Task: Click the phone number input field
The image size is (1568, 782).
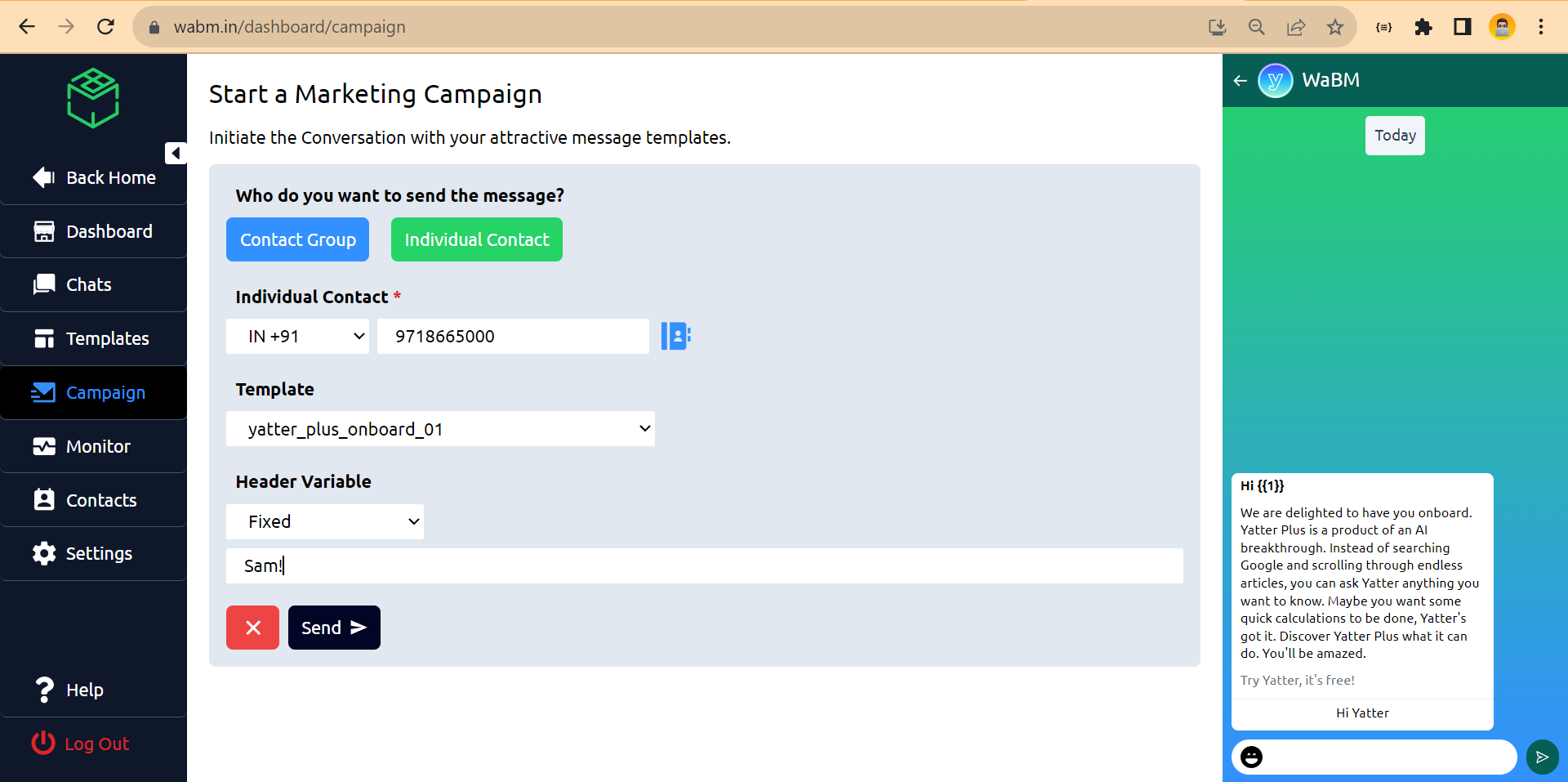Action: (513, 337)
